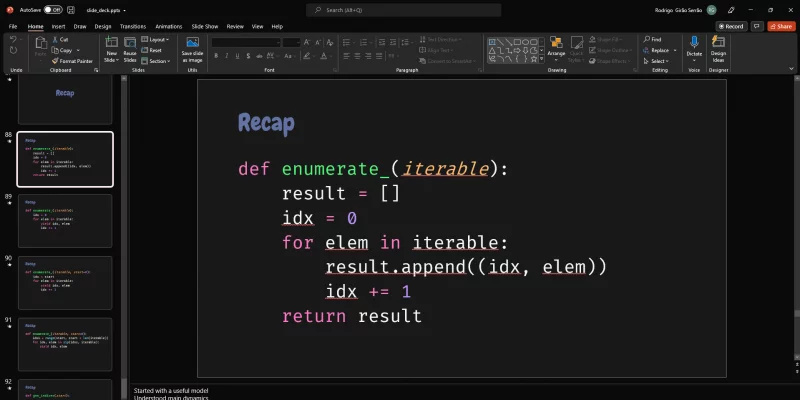Click the Redo icon
Viewport: 800px width, 400px height.
13,50
